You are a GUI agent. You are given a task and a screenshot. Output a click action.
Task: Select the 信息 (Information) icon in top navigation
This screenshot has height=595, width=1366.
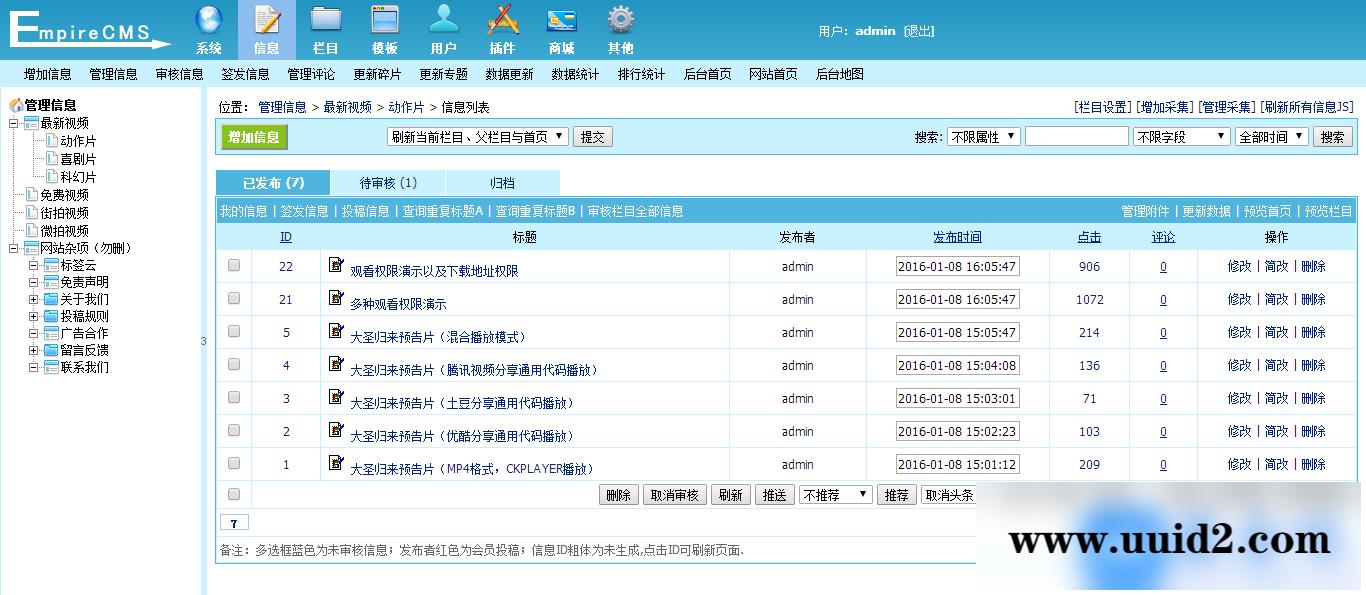click(x=267, y=25)
